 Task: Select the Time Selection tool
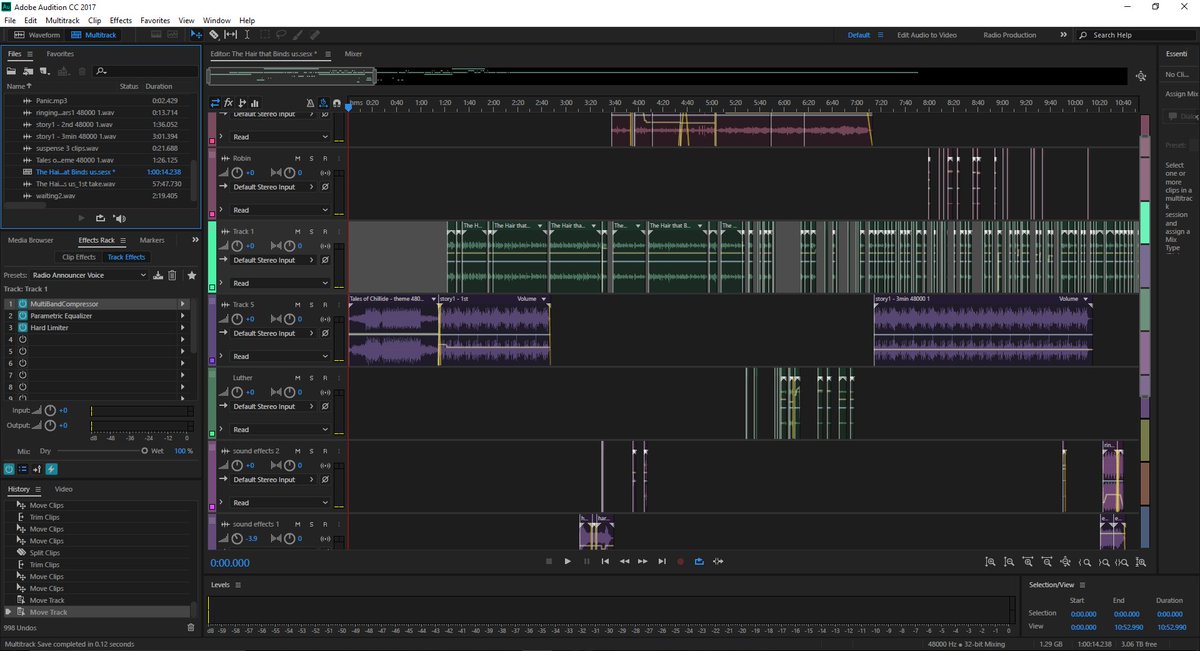tap(247, 34)
